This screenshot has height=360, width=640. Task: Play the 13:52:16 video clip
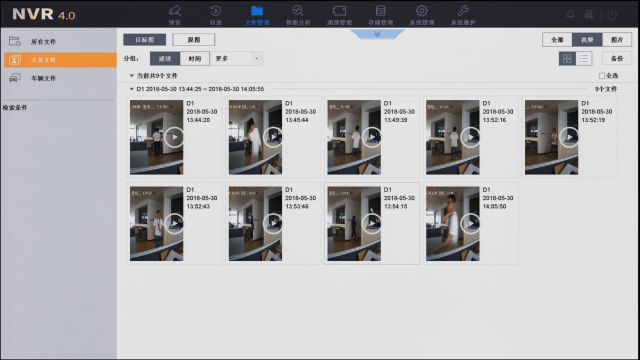[470, 137]
